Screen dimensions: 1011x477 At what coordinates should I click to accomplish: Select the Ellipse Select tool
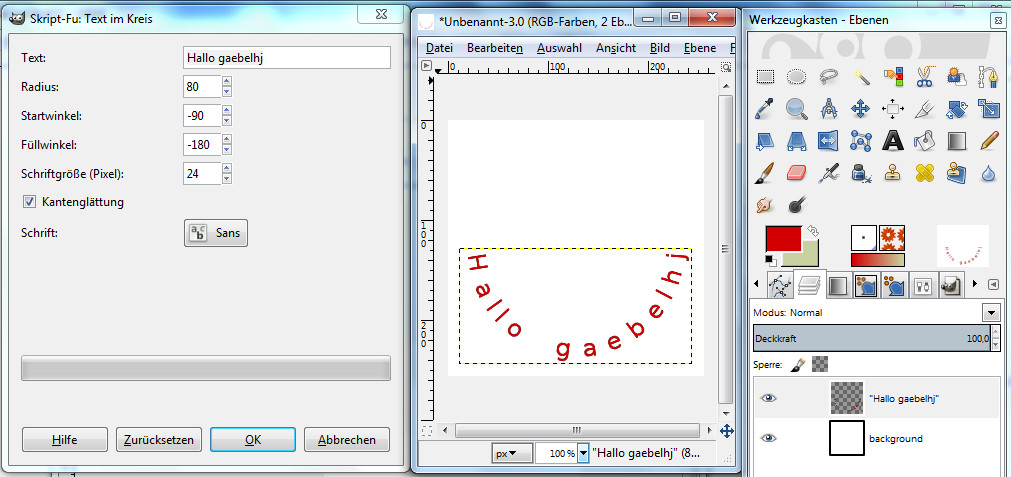pyautogui.click(x=797, y=77)
